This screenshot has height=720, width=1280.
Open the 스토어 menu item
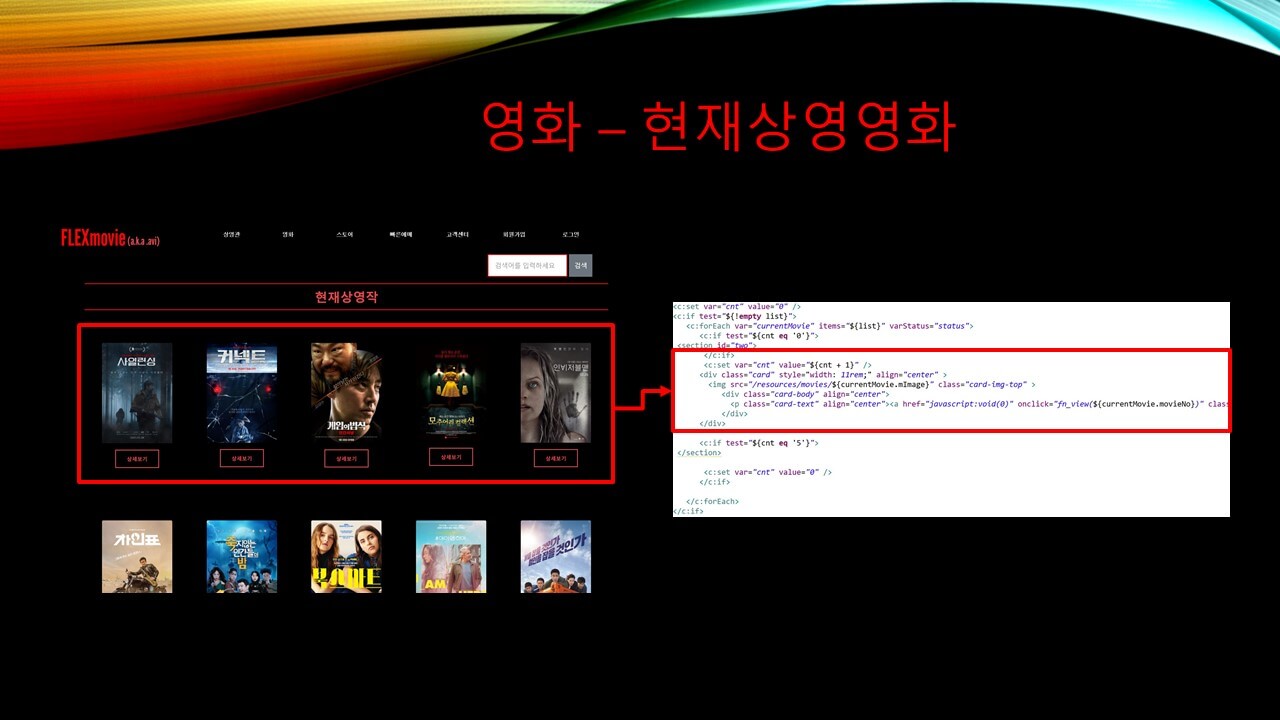pyautogui.click(x=345, y=235)
